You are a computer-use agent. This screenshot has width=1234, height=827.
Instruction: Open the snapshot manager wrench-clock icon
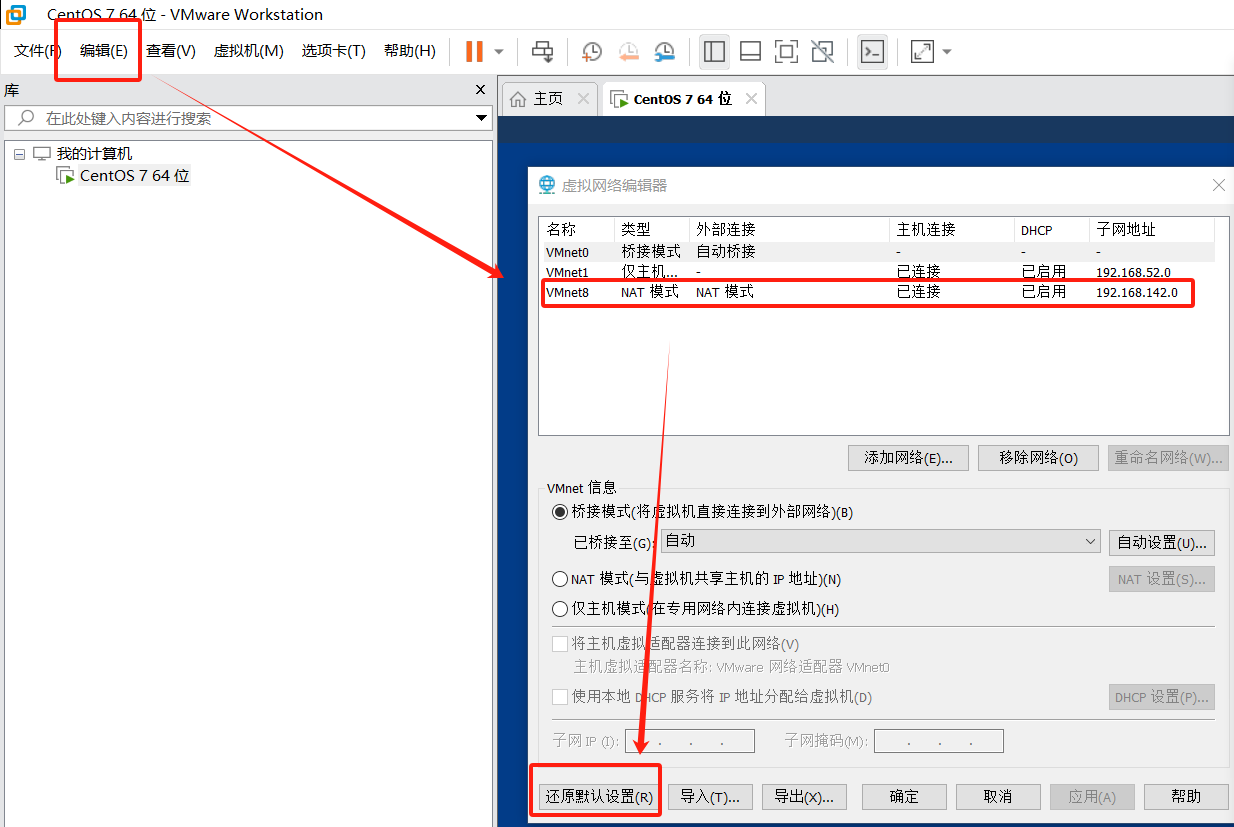pyautogui.click(x=665, y=51)
